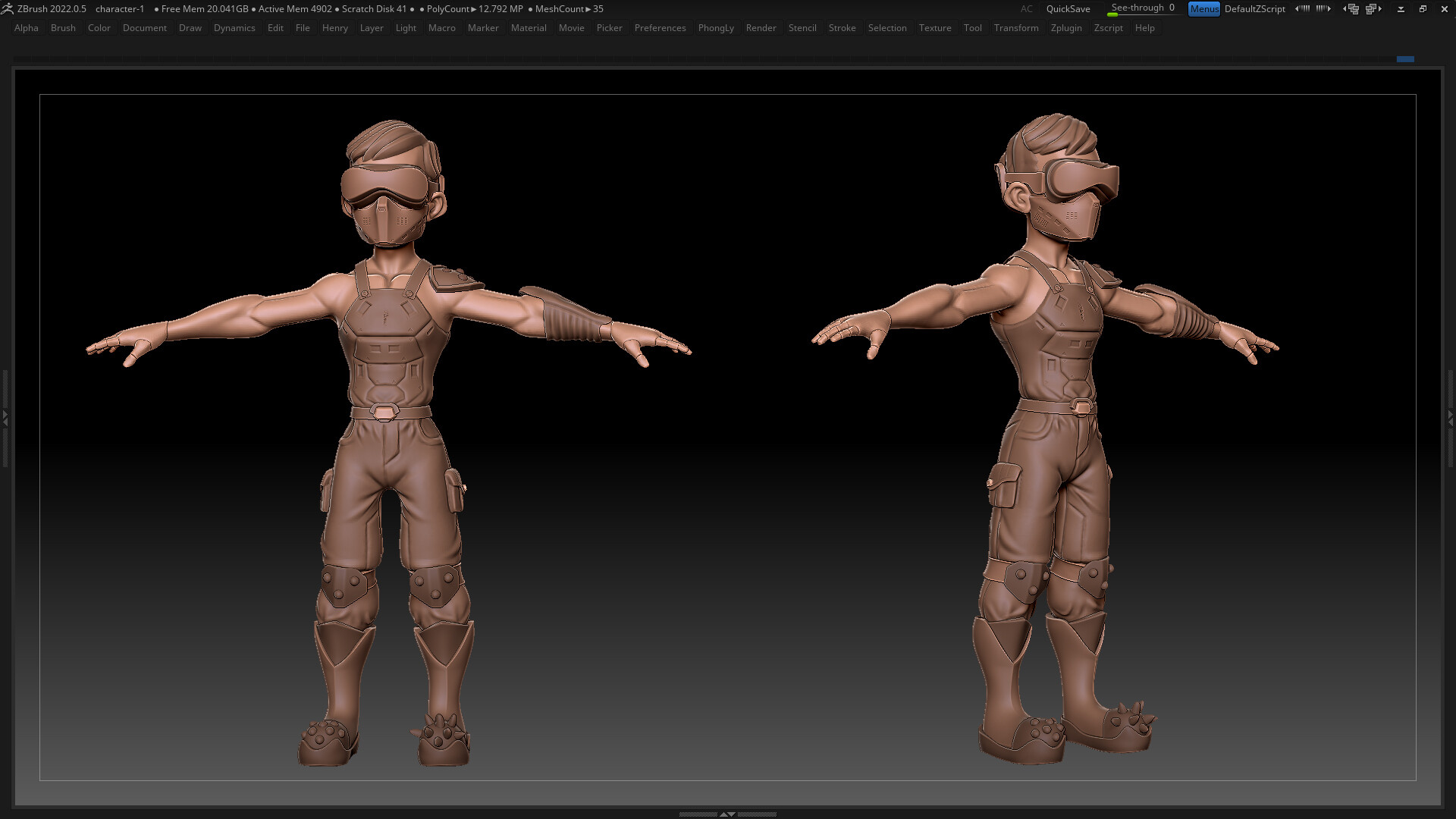Switch to previous UI layout
The width and height of the screenshot is (1456, 819).
[x=1351, y=8]
